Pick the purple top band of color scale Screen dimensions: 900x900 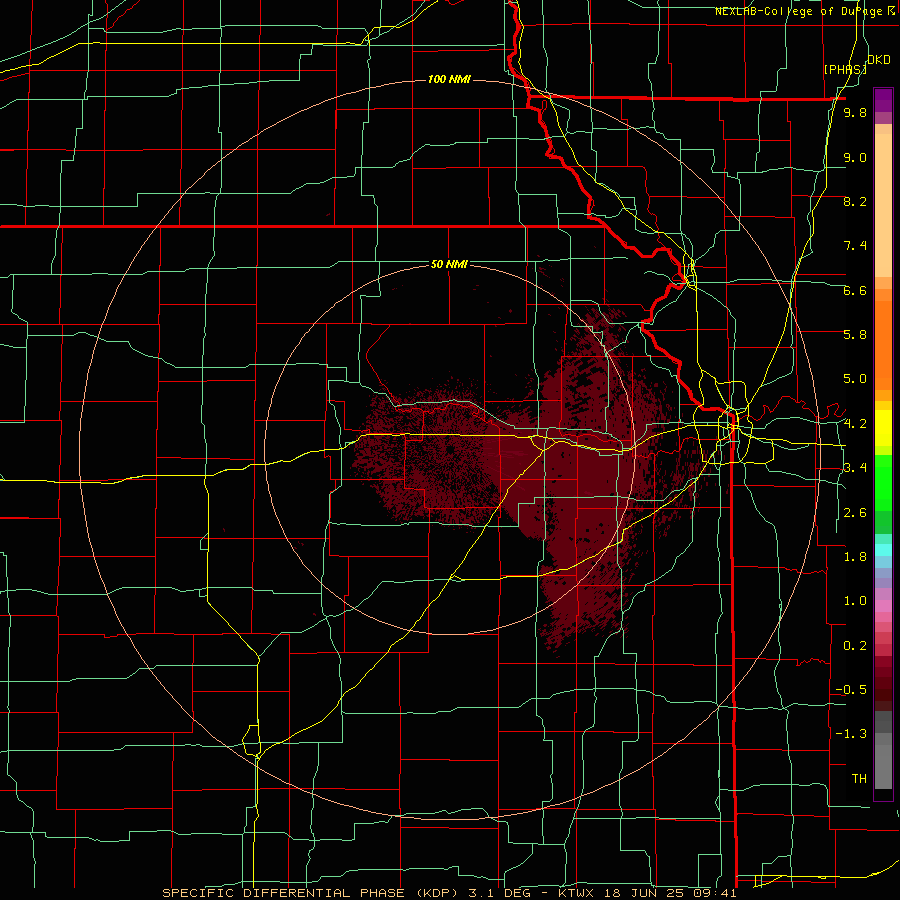[883, 100]
